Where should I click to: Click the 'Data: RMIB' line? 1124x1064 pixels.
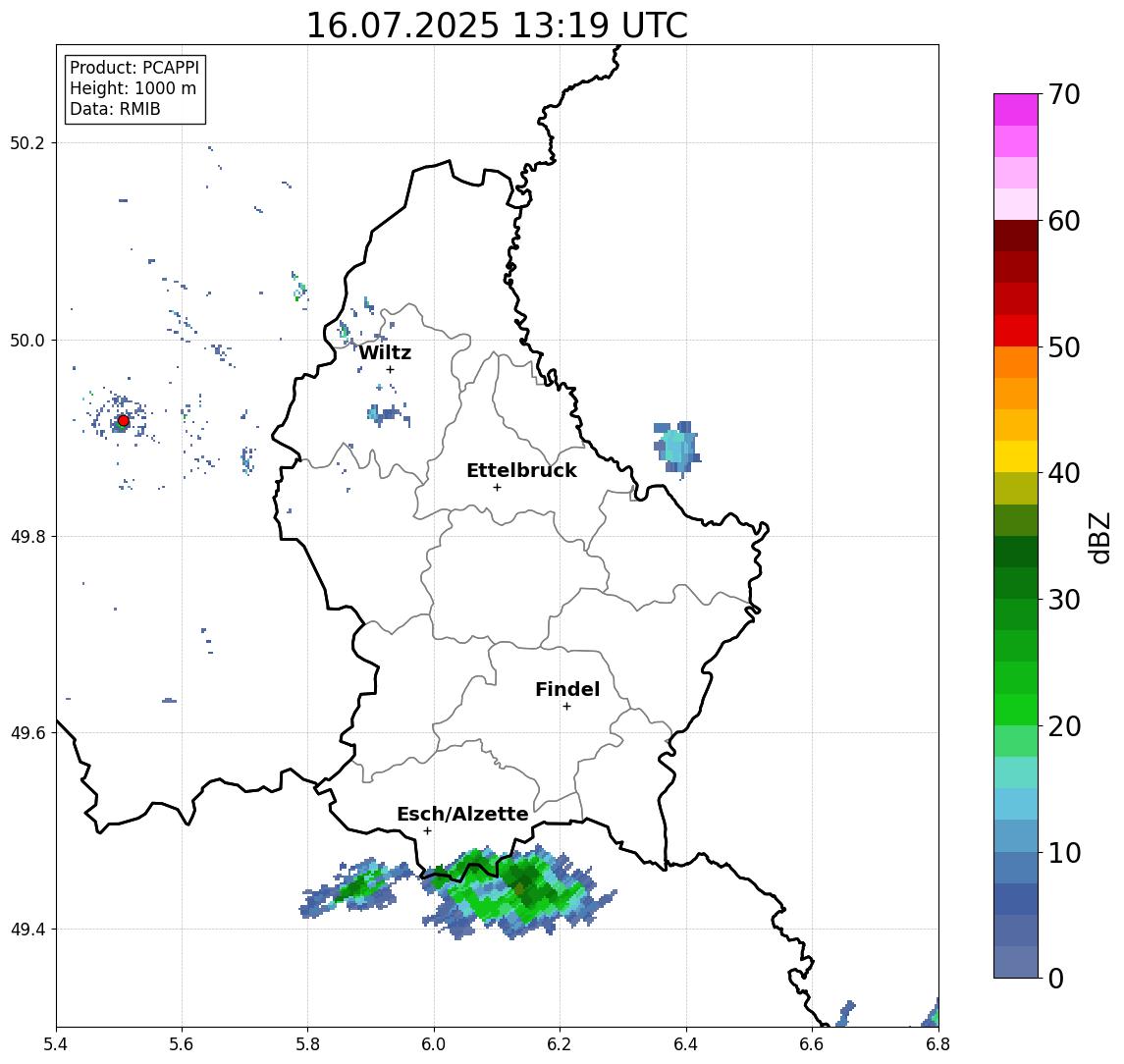coord(115,109)
